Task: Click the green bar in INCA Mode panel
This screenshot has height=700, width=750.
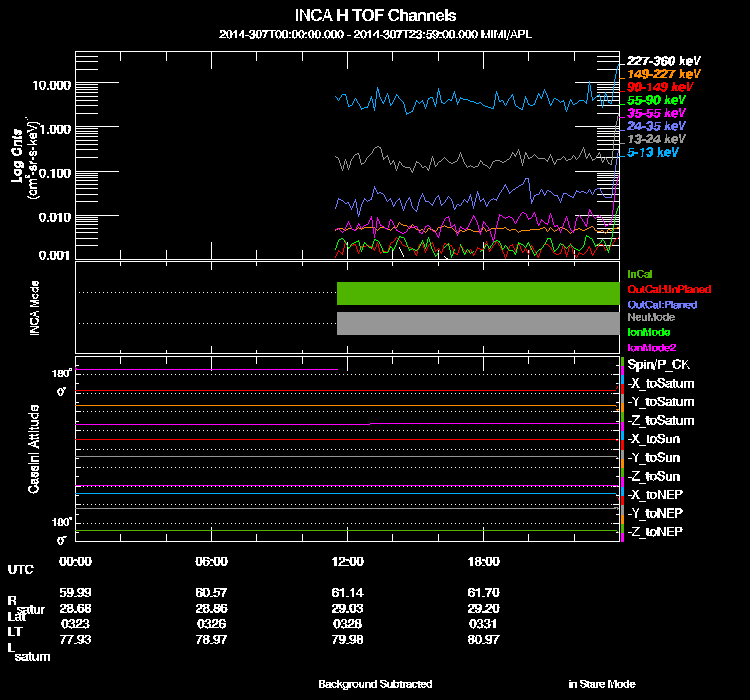Action: pos(478,293)
